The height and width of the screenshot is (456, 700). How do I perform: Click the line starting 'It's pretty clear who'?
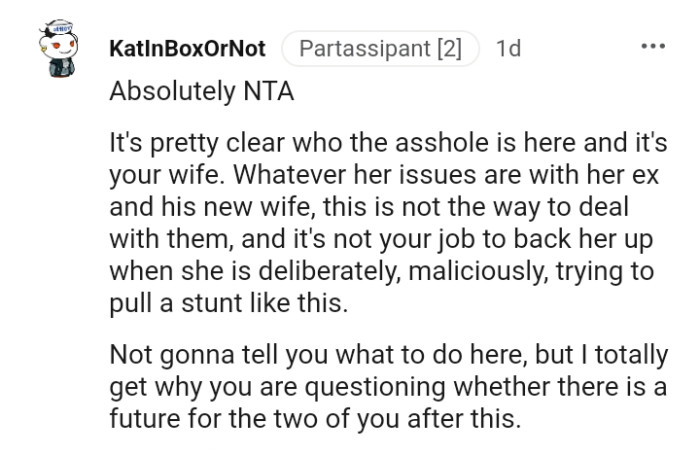point(388,143)
